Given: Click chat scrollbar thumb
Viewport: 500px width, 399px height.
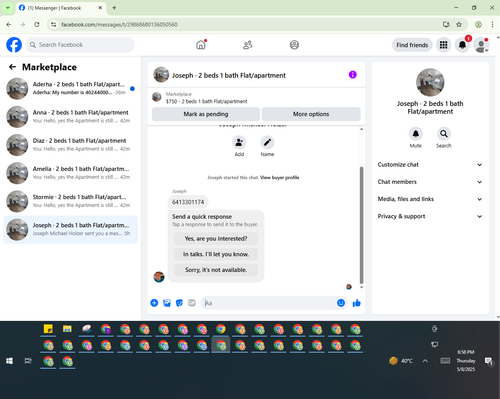Looking at the screenshot, I should 361,225.
